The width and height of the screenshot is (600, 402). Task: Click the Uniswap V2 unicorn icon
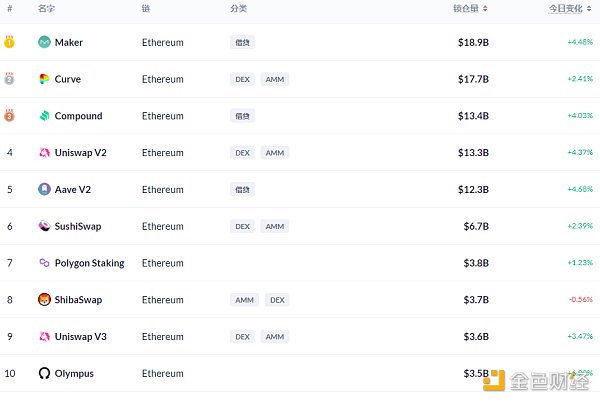(44, 153)
